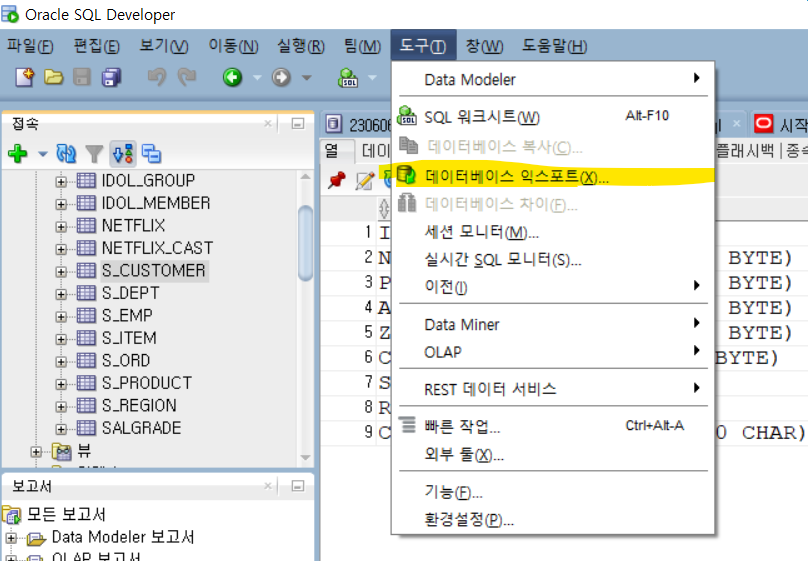Switch to the 열 columns tab
The image size is (808, 561).
(x=332, y=151)
